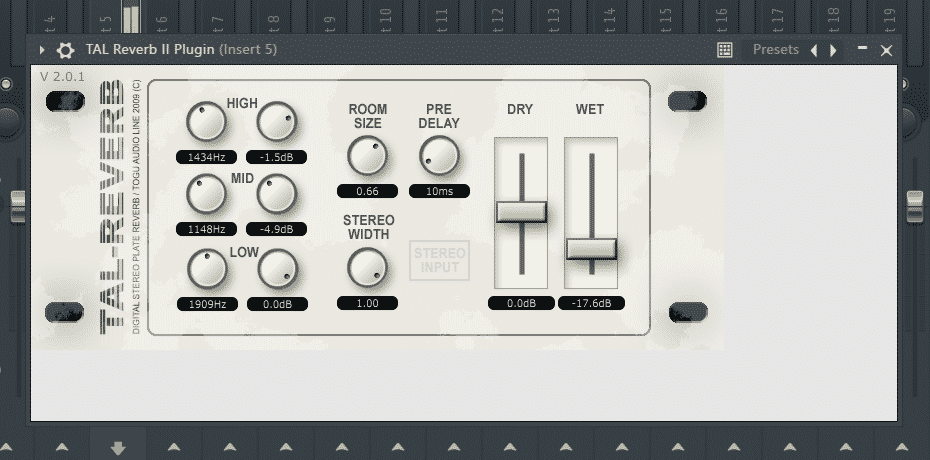Close the TAL Reverb II plugin

click(x=886, y=51)
